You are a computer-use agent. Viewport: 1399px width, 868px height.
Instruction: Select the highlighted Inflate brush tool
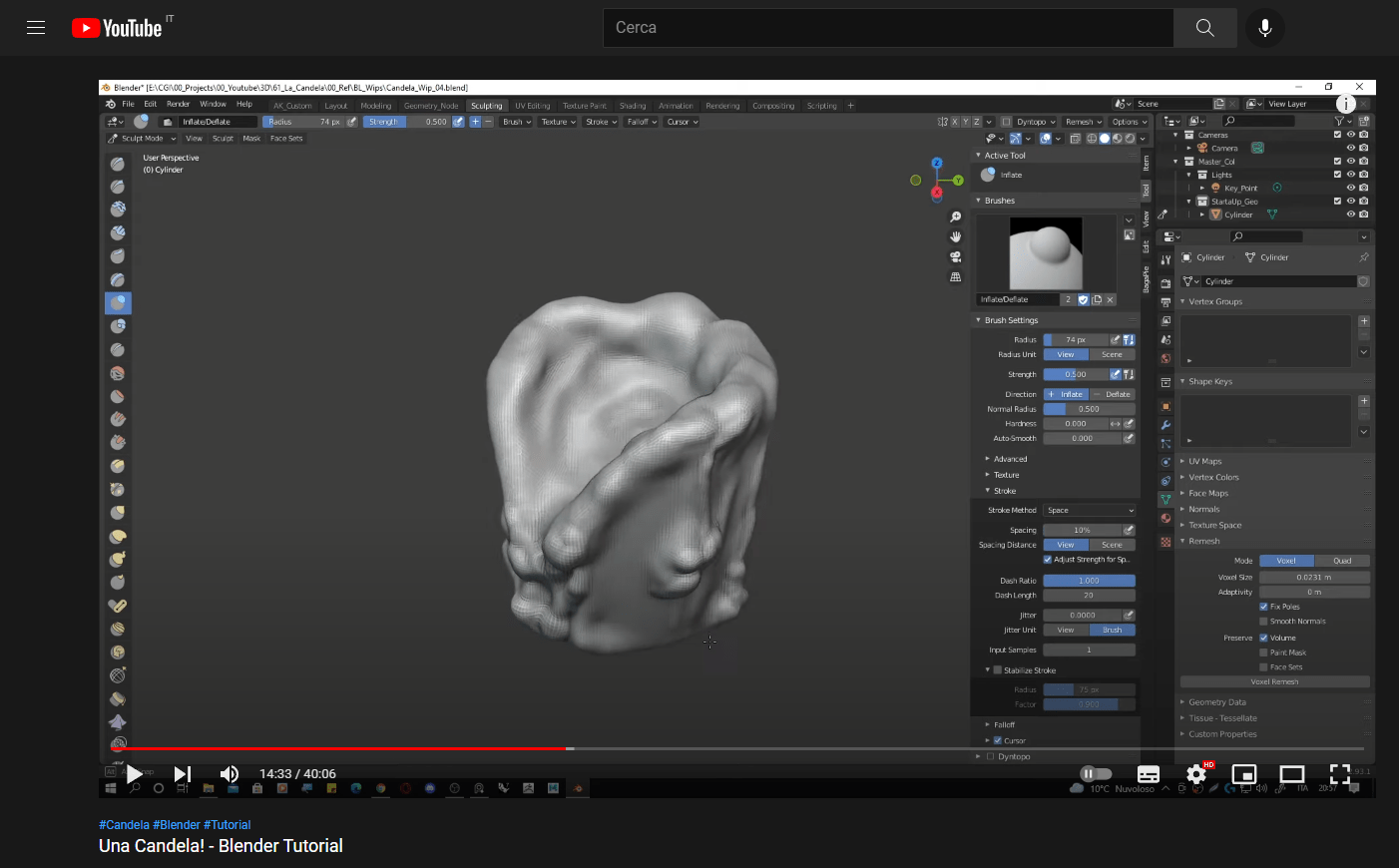[118, 302]
